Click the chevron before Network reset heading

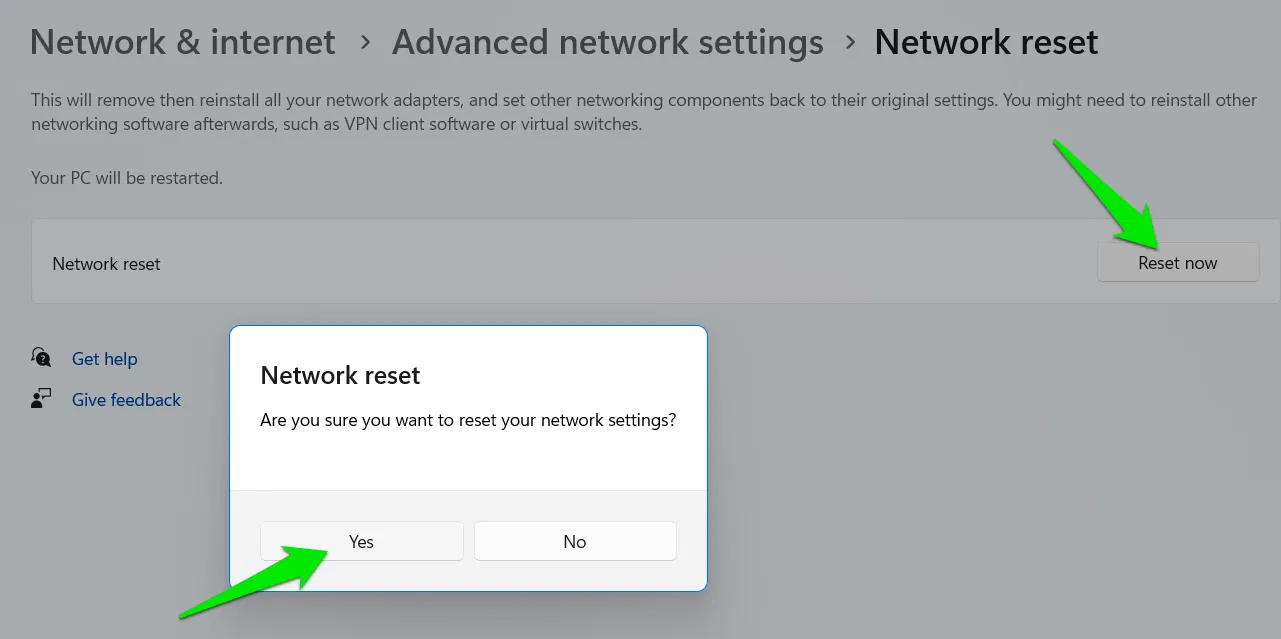[x=850, y=43]
